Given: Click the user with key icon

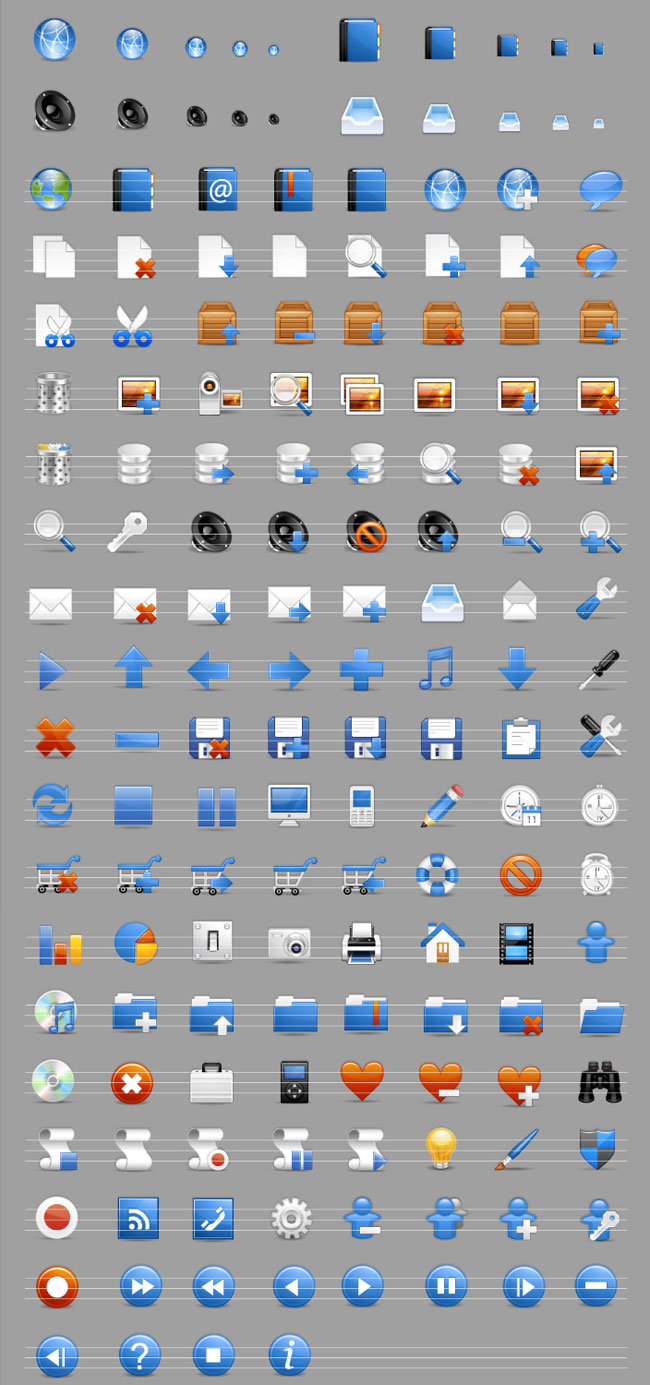Looking at the screenshot, I should pyautogui.click(x=602, y=1219).
